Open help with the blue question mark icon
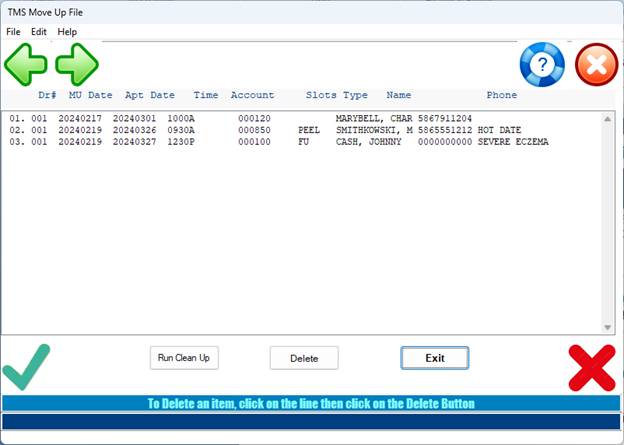The width and height of the screenshot is (624, 445). (x=542, y=66)
